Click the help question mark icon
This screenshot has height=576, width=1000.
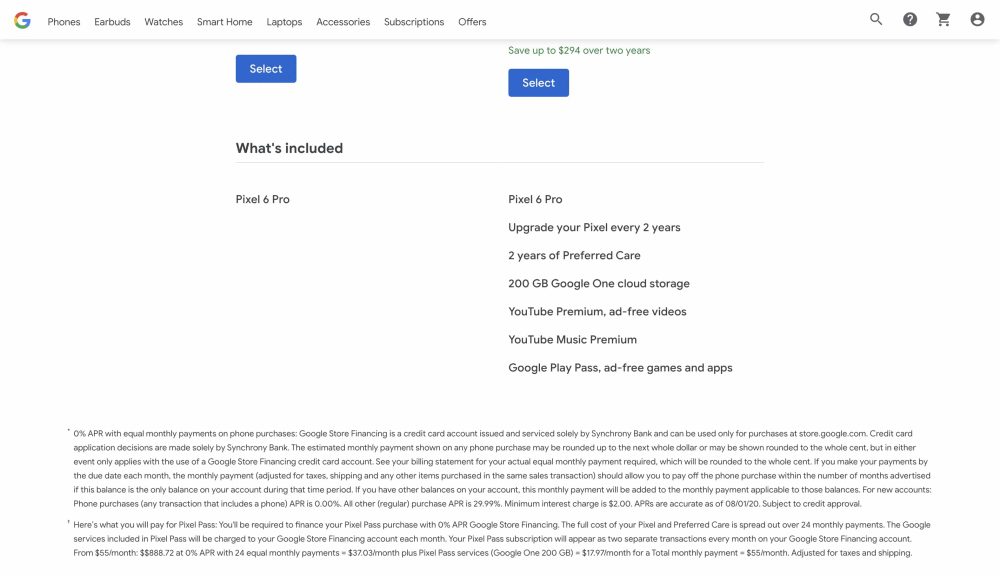910,20
